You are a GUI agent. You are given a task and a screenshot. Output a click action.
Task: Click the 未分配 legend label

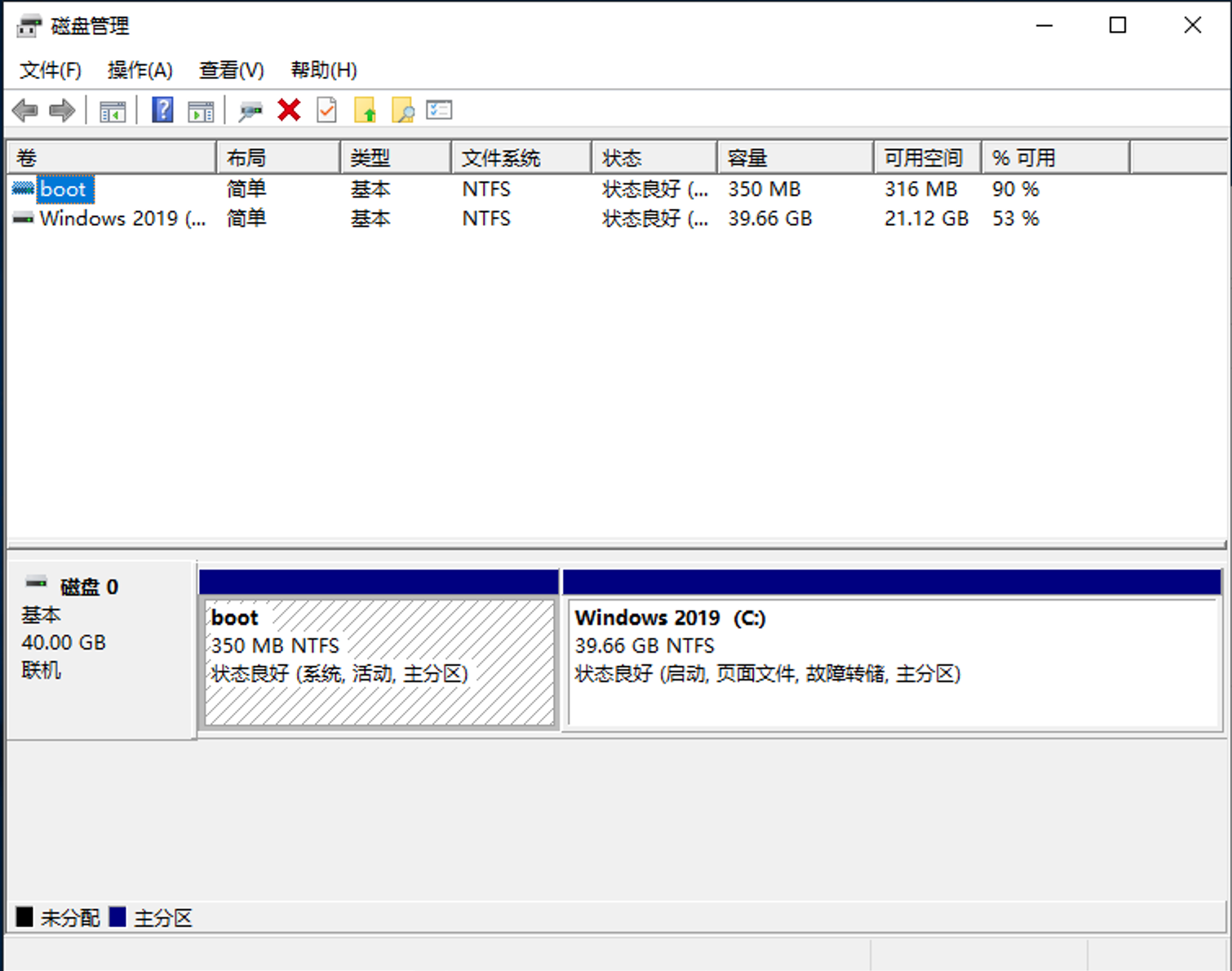70,918
